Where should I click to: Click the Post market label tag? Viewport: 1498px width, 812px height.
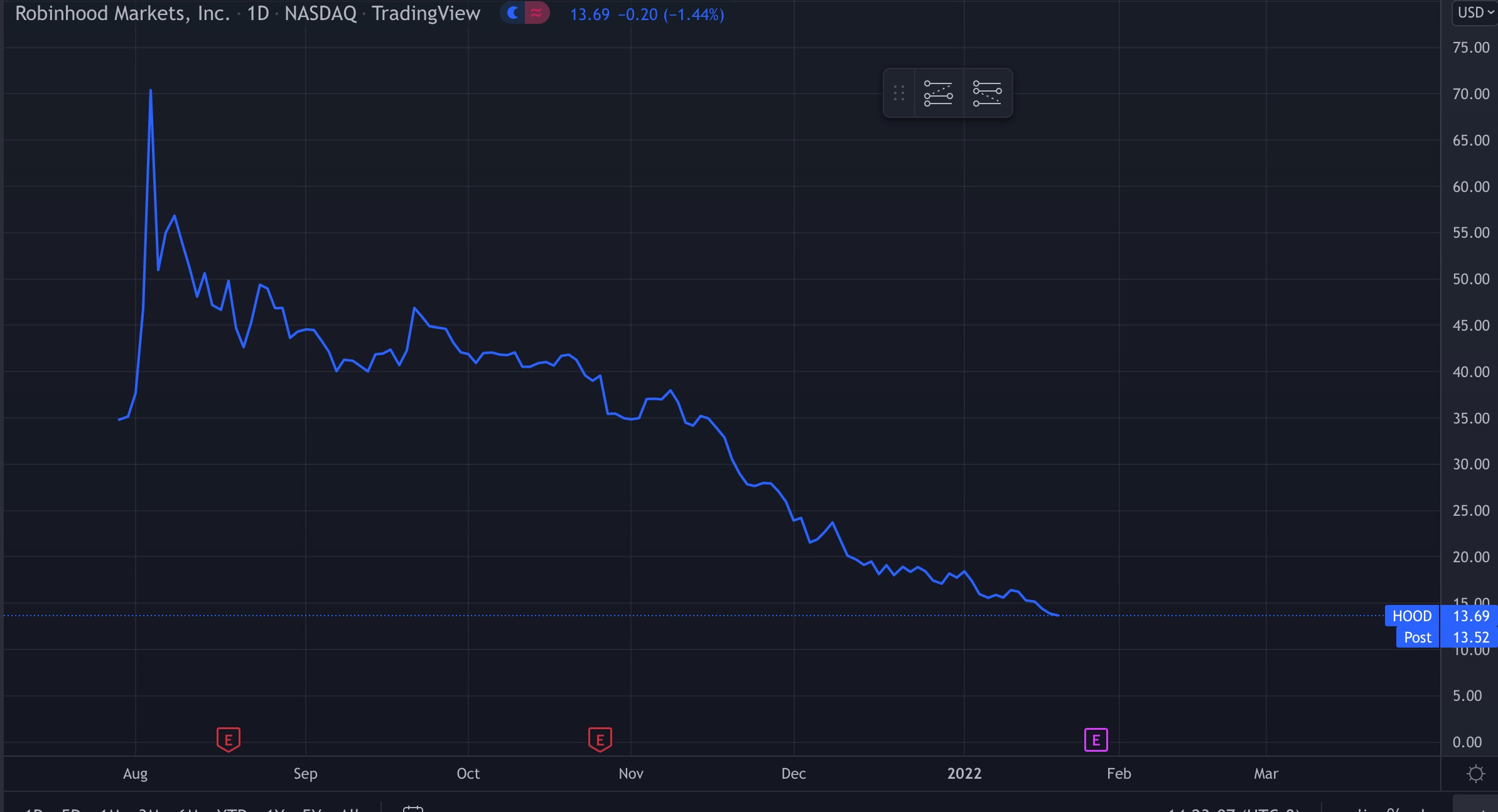click(1418, 637)
